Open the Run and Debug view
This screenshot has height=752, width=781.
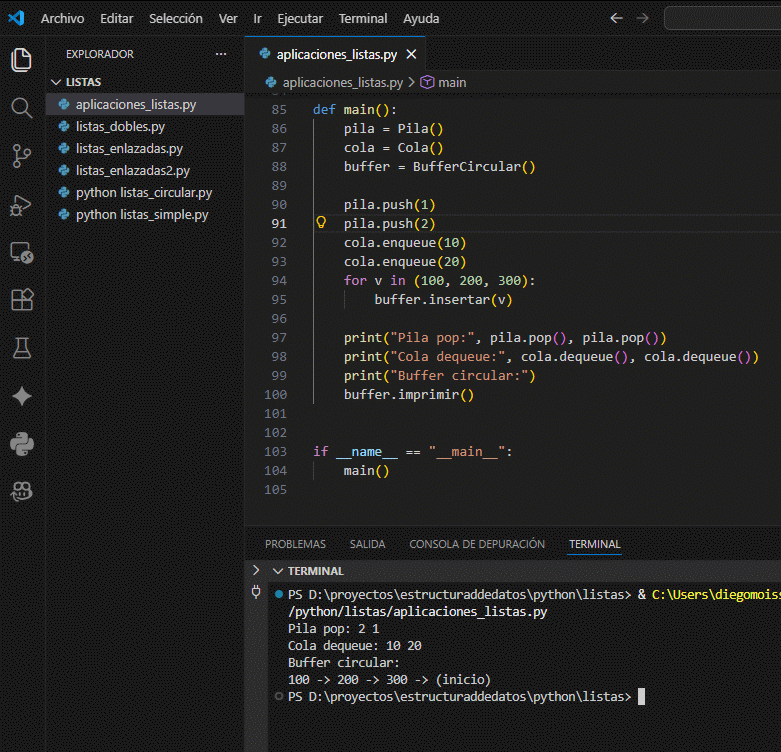pos(21,205)
